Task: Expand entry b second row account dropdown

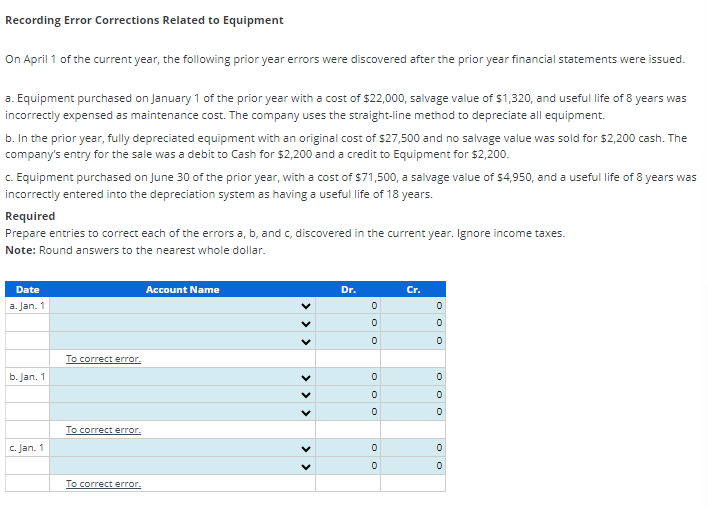Action: pyautogui.click(x=182, y=394)
